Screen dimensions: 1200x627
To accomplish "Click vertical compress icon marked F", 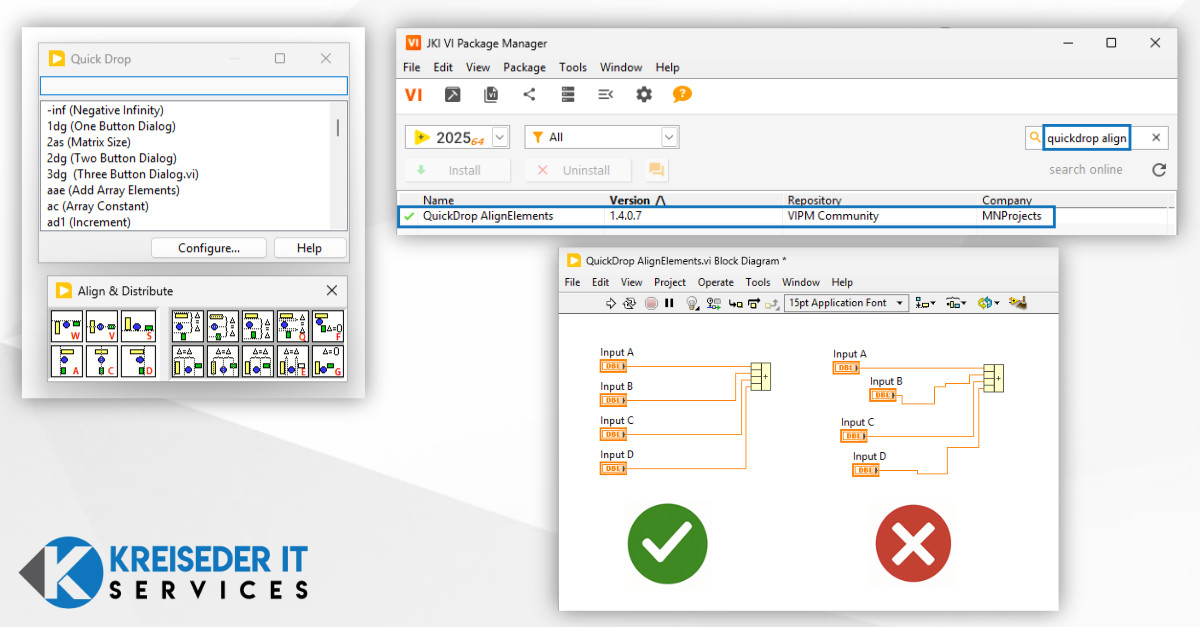I will coord(328,326).
